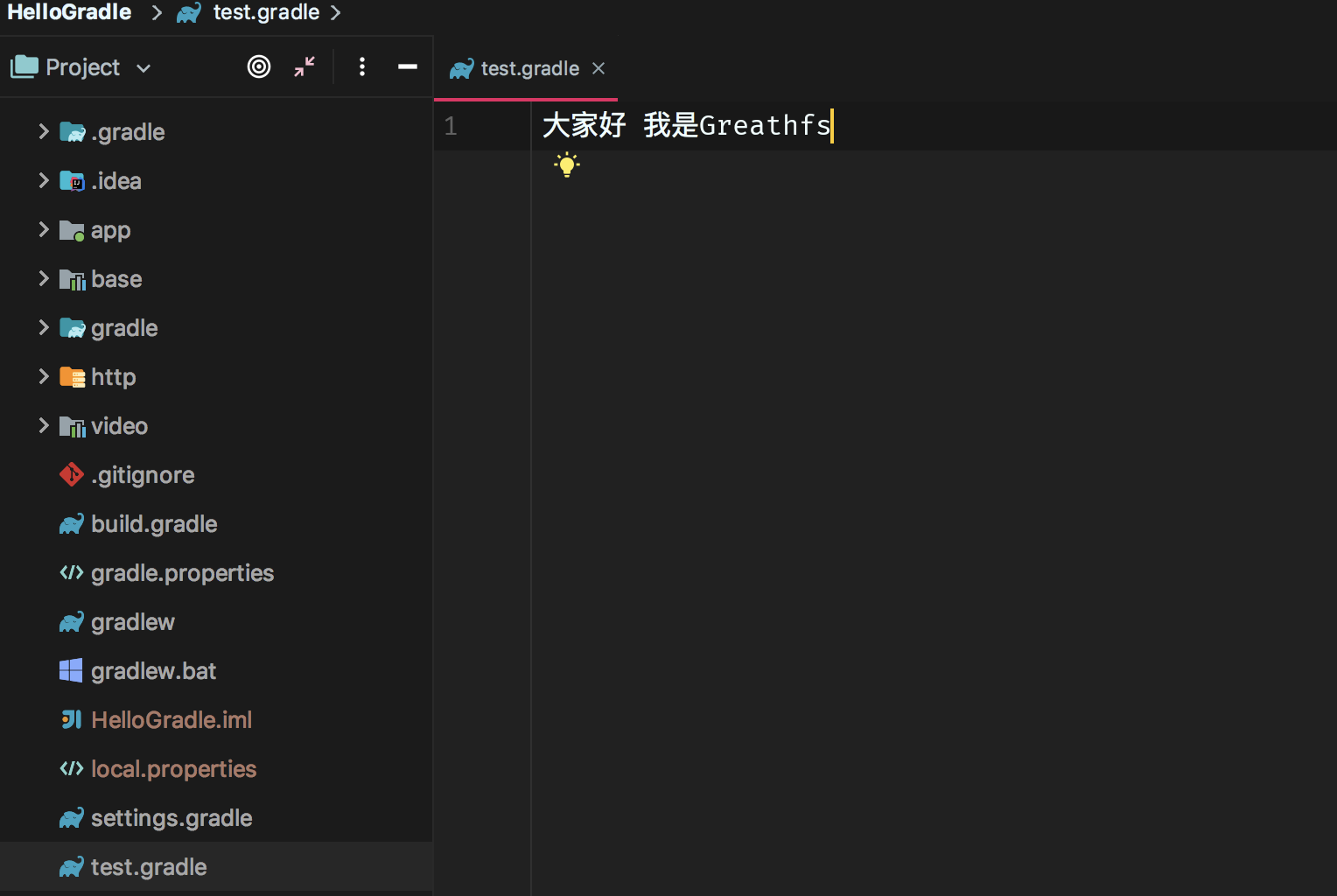
Task: Click the app module folder icon
Action: click(x=72, y=230)
